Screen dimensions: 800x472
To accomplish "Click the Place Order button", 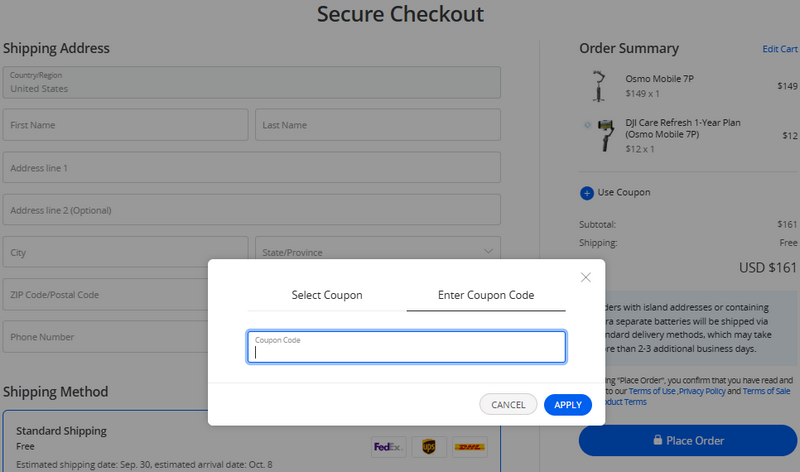I will pos(688,440).
